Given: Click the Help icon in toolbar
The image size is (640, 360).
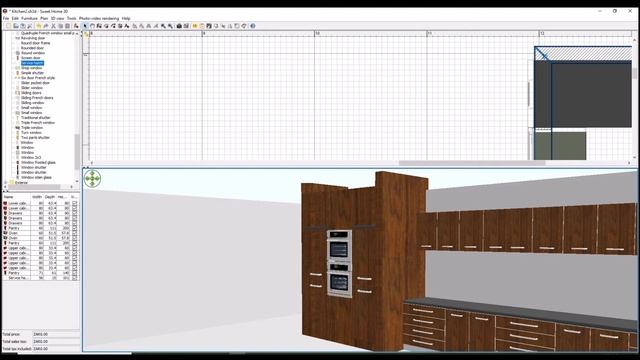Looking at the screenshot, I should point(253,26).
